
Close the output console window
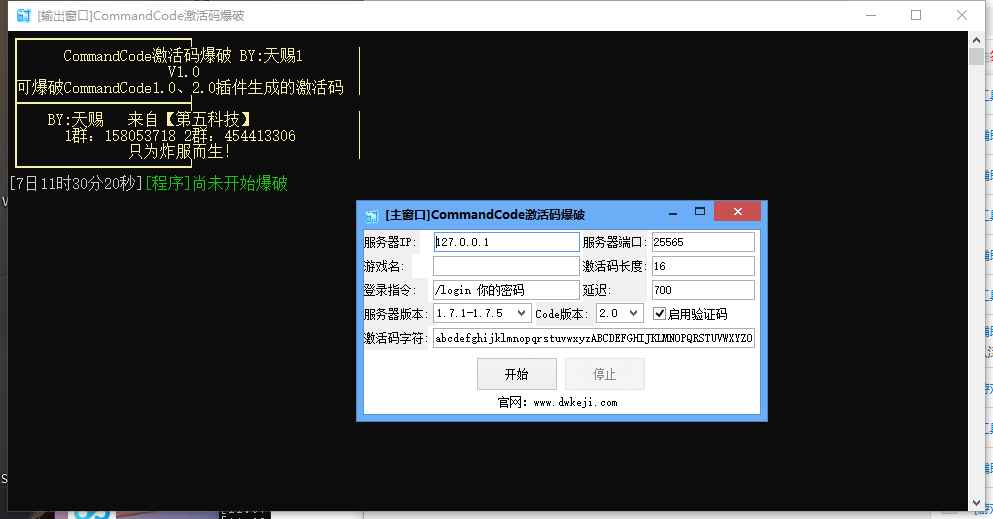[x=962, y=15]
